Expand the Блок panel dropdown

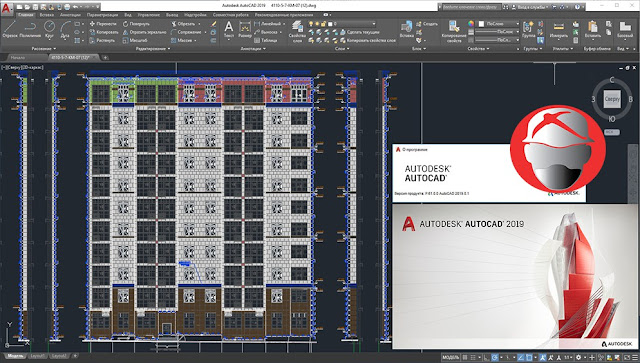pyautogui.click(x=419, y=49)
